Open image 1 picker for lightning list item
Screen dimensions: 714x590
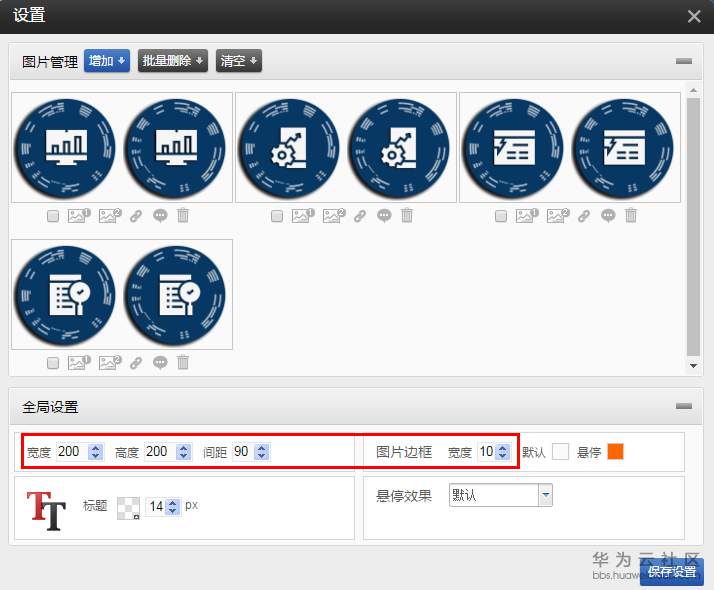pyautogui.click(x=527, y=215)
